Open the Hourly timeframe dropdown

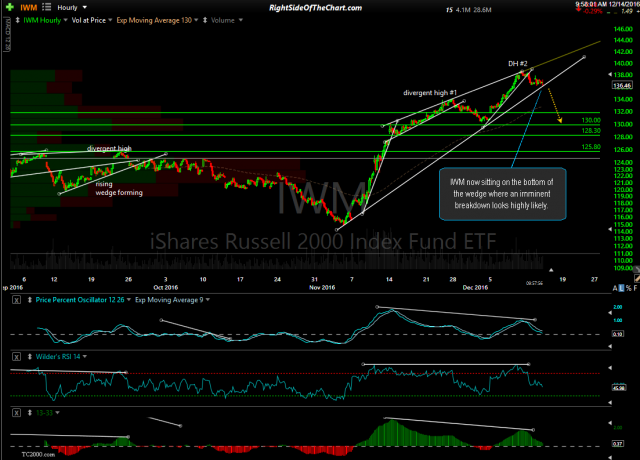(x=72, y=7)
